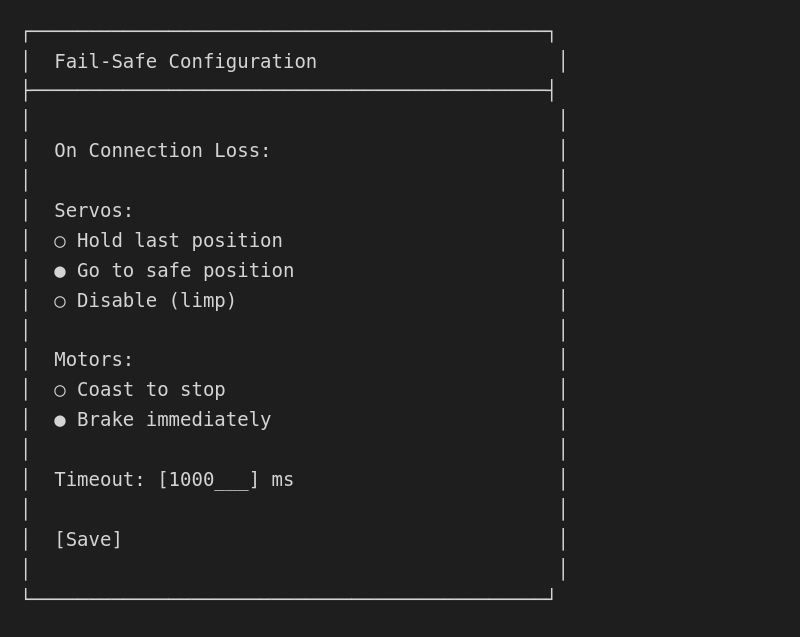Toggle the Hold last position radio circle

point(59,240)
